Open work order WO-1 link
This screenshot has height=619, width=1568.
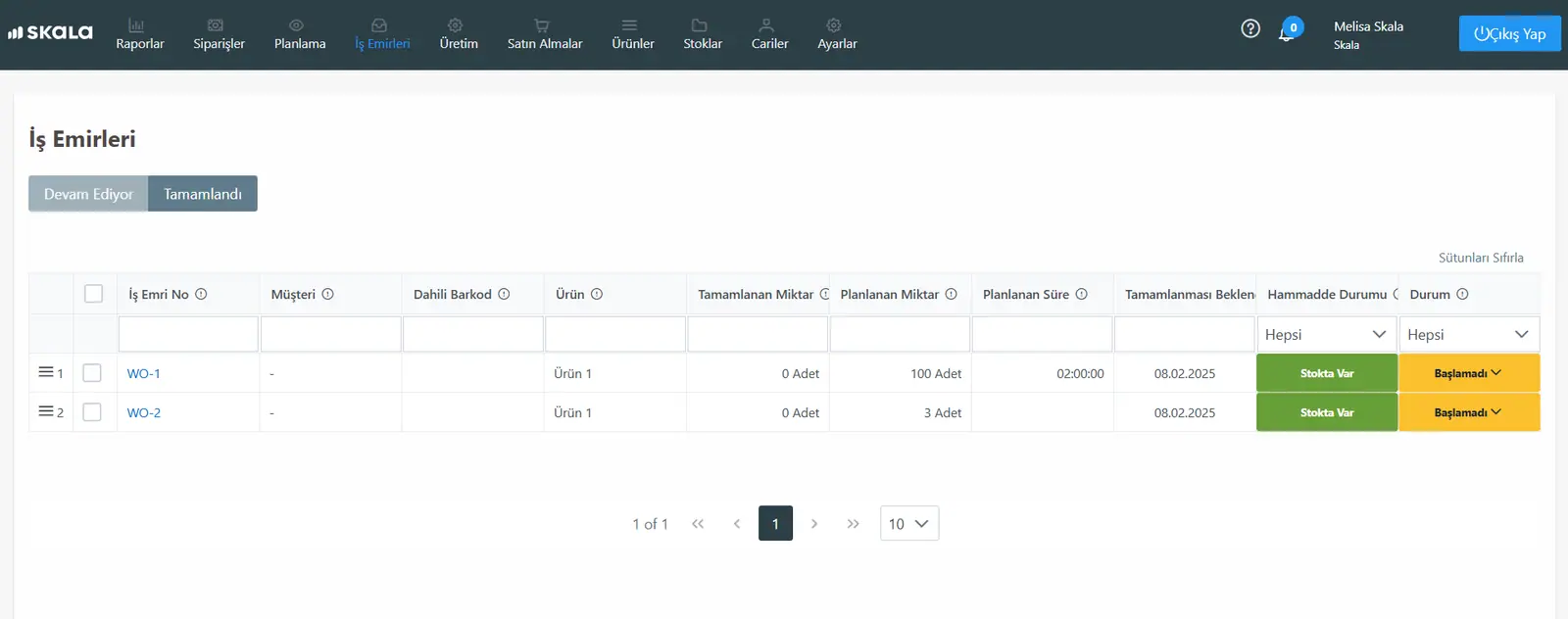(144, 373)
